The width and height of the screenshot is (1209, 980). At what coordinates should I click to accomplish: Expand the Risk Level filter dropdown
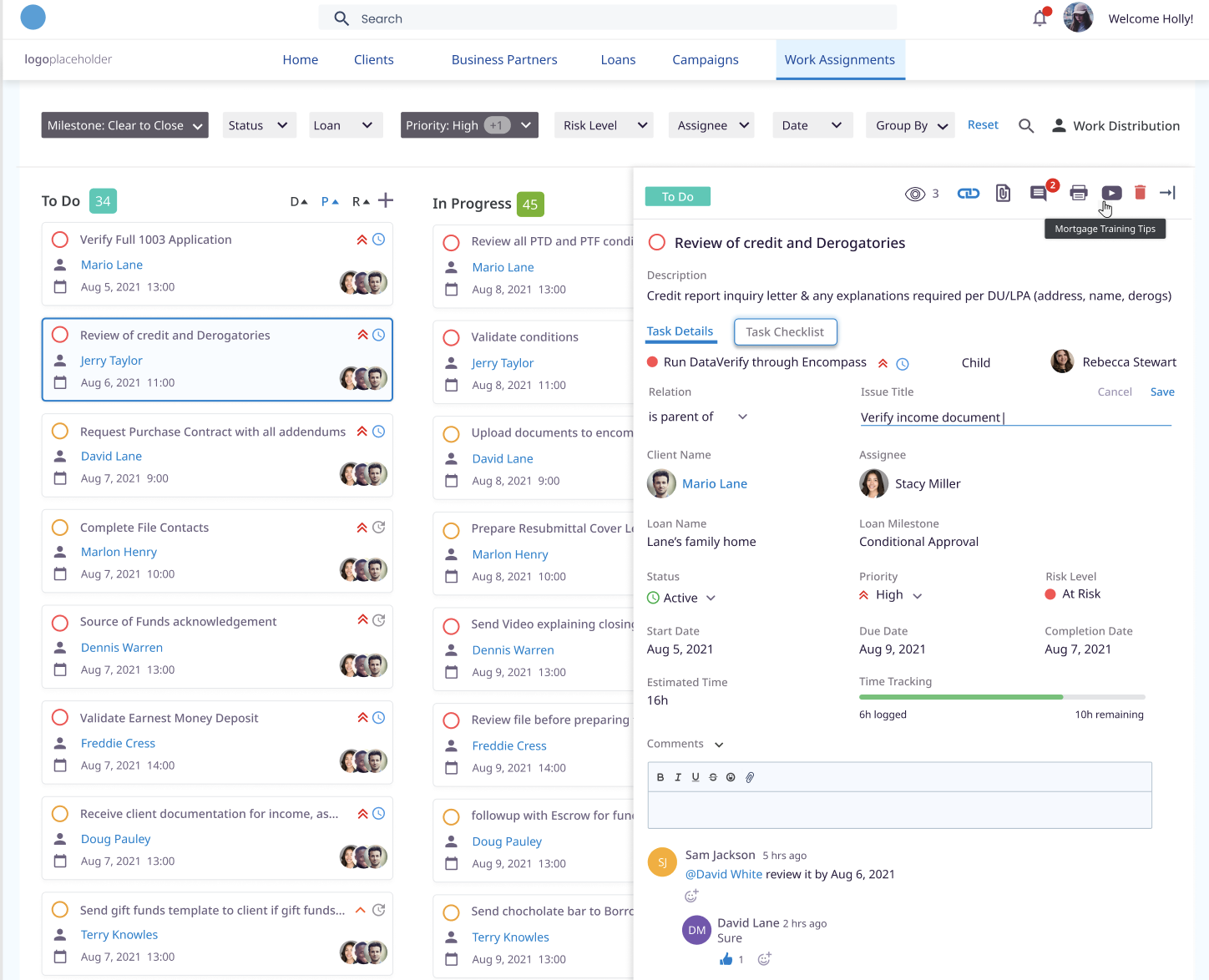(604, 125)
